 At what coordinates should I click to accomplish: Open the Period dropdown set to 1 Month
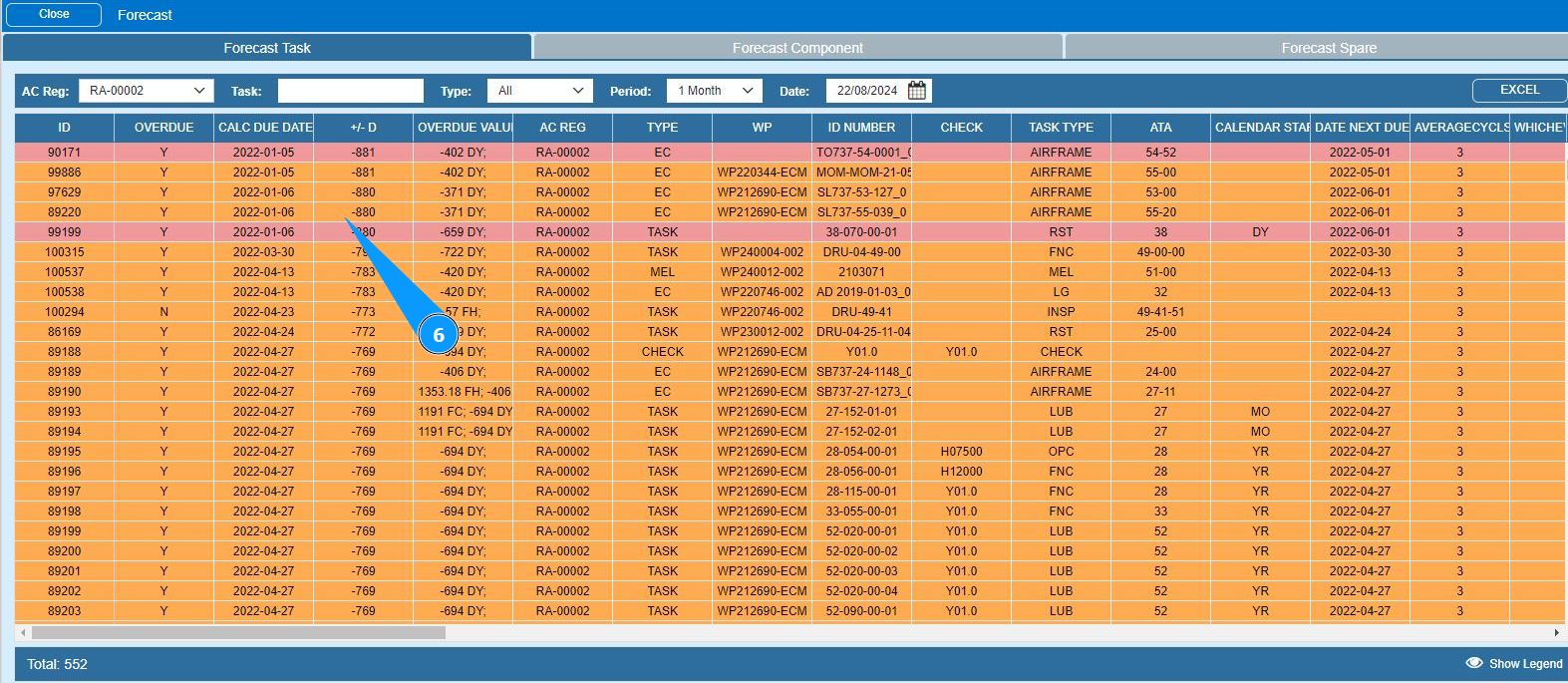[714, 91]
